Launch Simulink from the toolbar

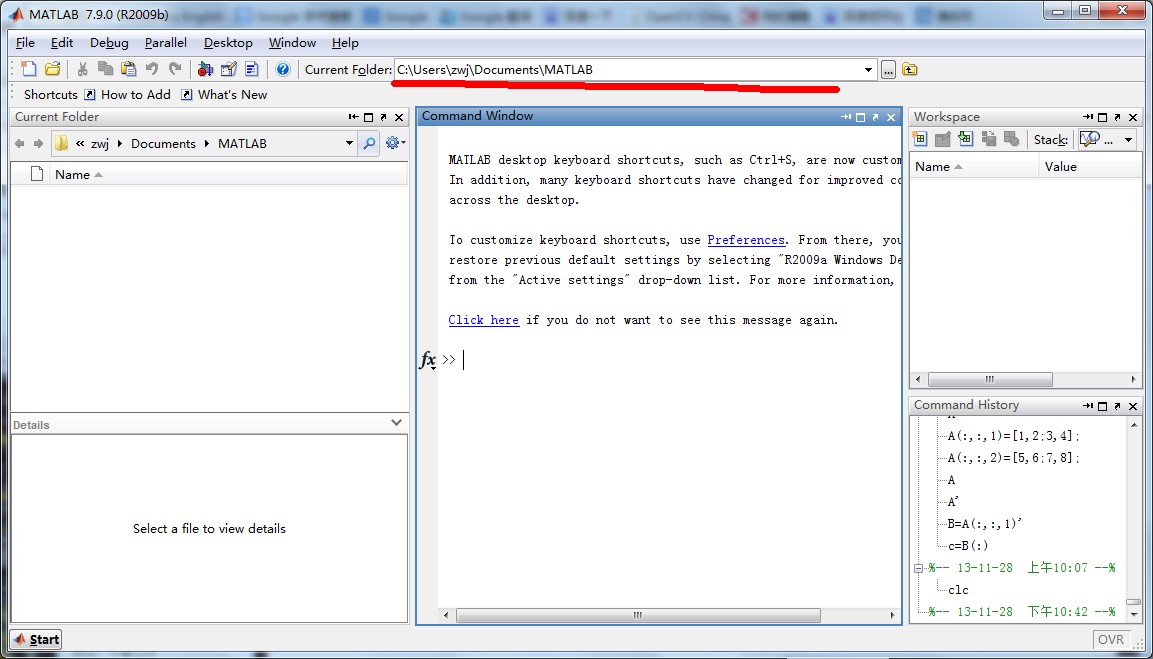(x=205, y=69)
